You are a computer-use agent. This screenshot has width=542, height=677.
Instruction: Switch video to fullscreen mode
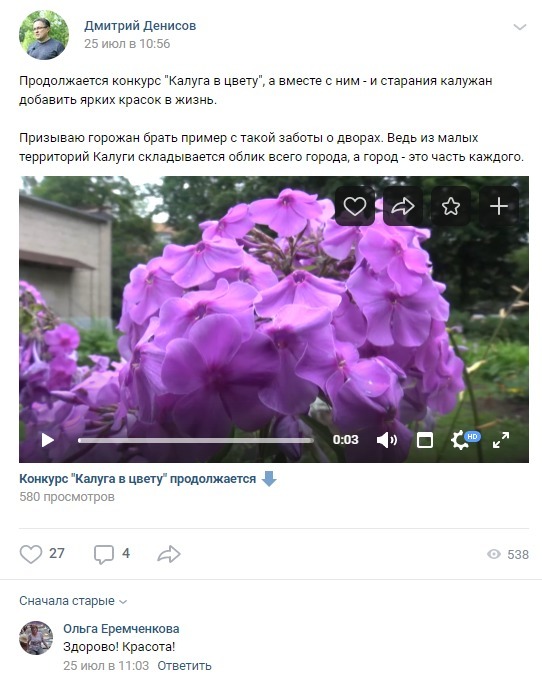pyautogui.click(x=501, y=440)
